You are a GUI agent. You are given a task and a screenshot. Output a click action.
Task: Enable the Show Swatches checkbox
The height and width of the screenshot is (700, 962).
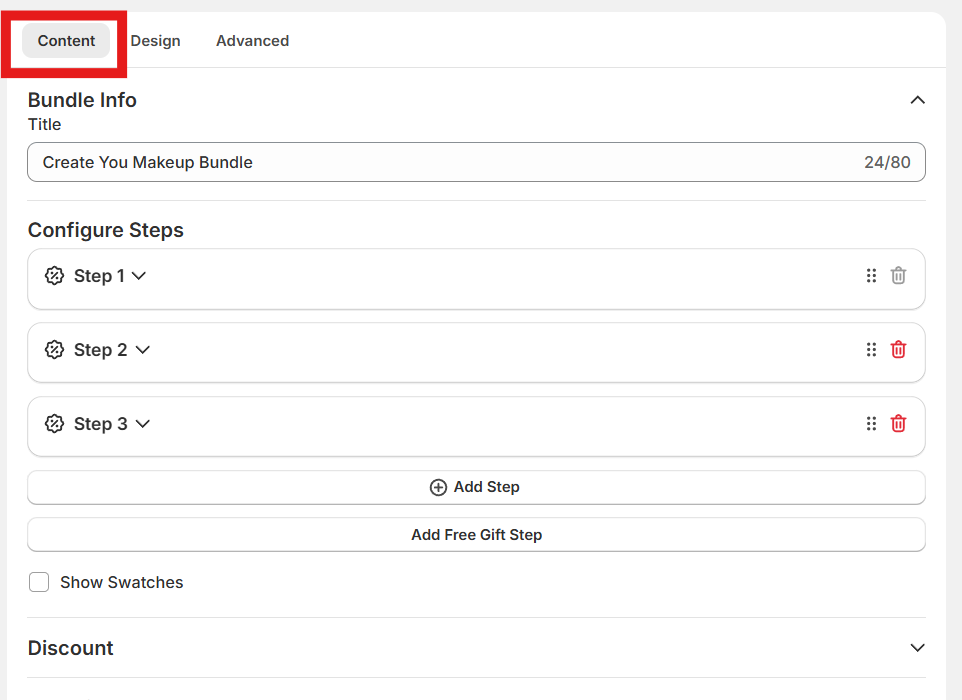[x=39, y=582]
